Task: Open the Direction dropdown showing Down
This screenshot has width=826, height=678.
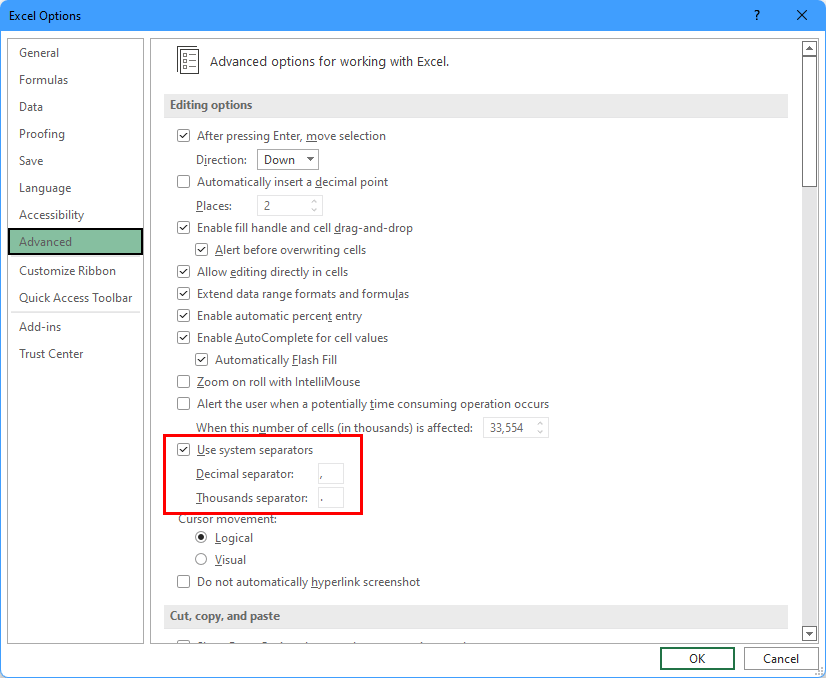Action: [x=288, y=160]
